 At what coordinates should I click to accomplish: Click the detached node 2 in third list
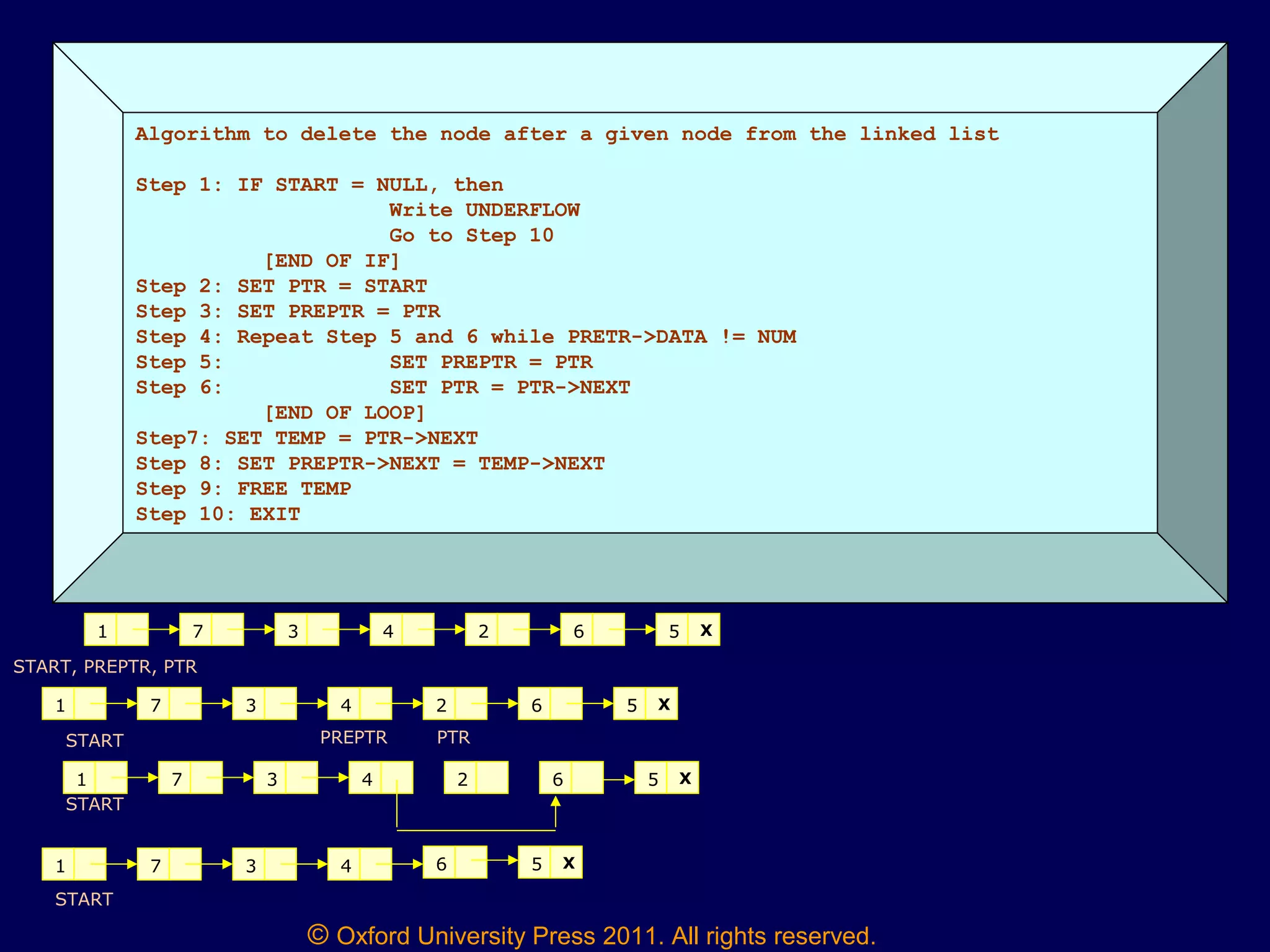(476, 778)
